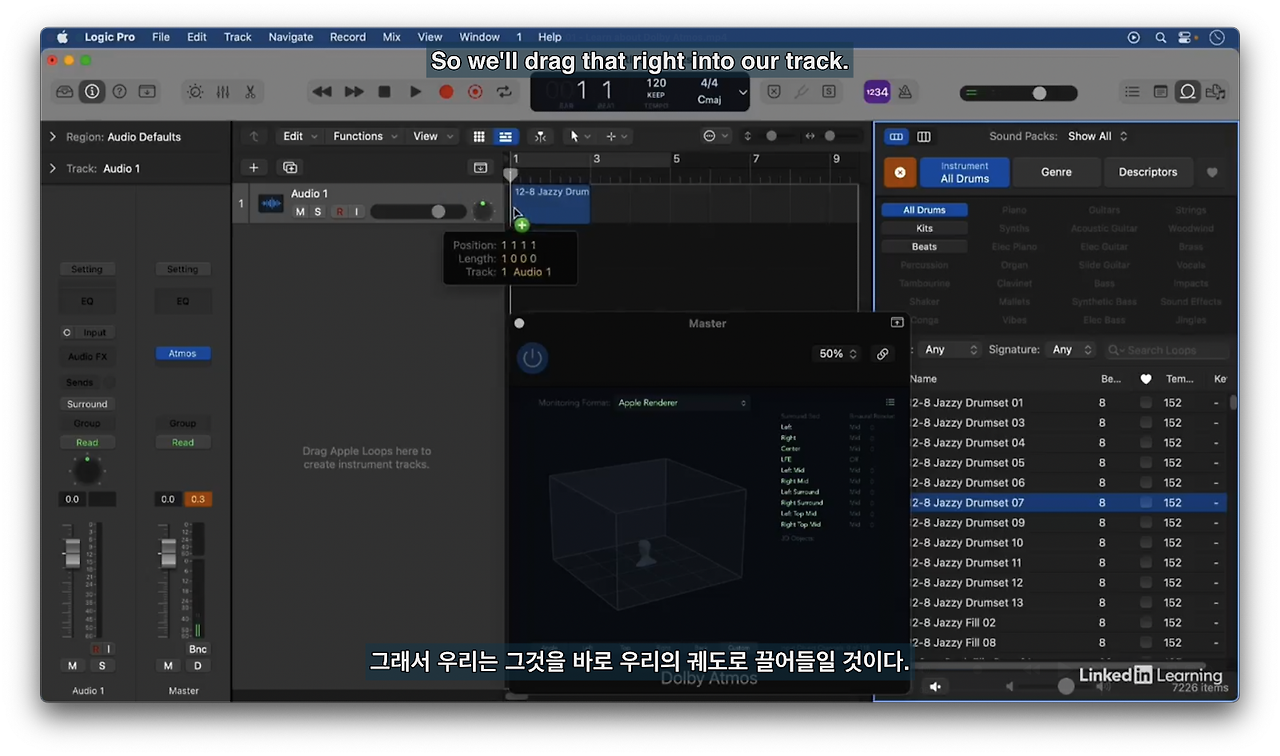This screenshot has height=756, width=1280.
Task: Select the Descriptors filter tab
Action: (1148, 172)
